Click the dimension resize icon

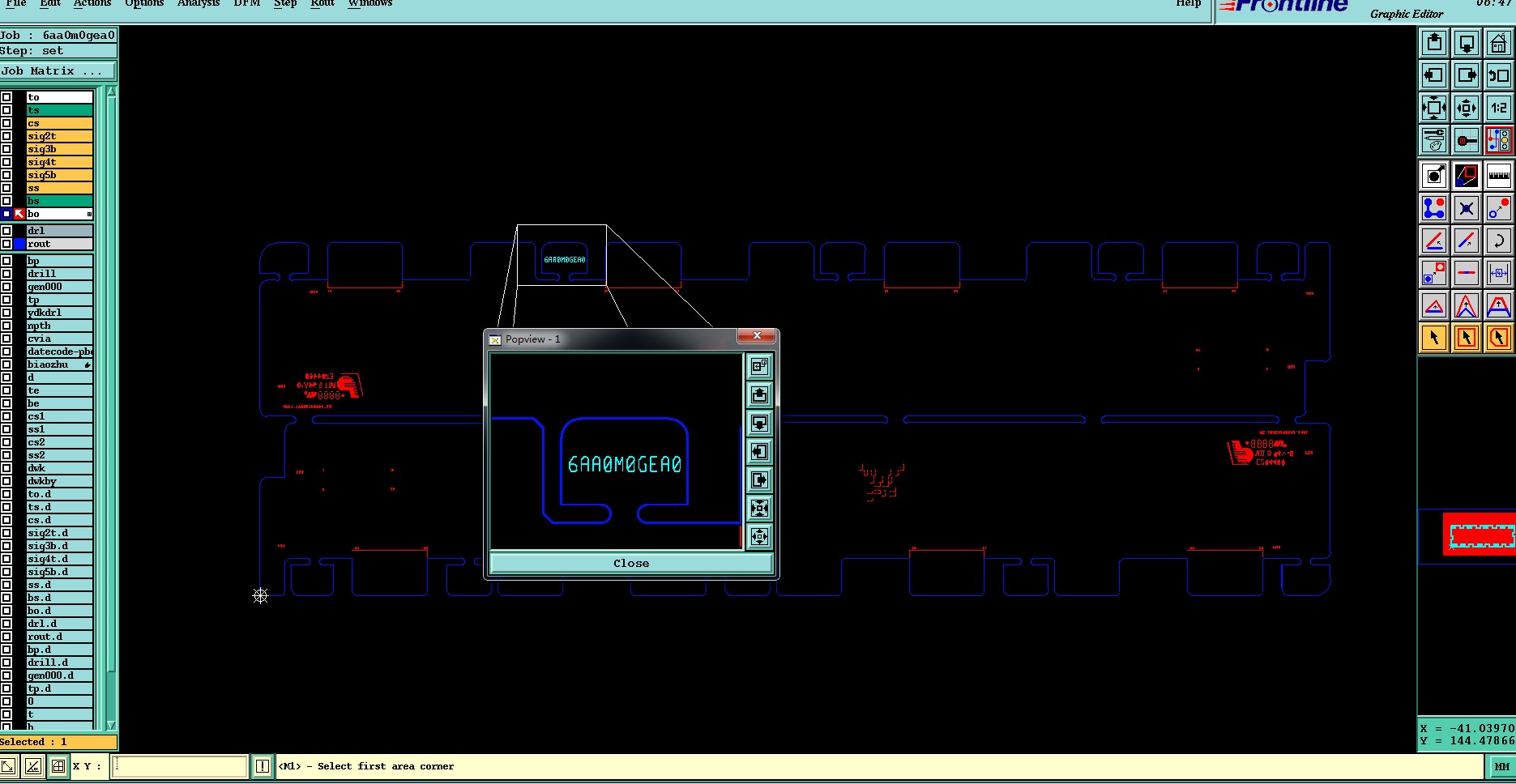click(1499, 273)
